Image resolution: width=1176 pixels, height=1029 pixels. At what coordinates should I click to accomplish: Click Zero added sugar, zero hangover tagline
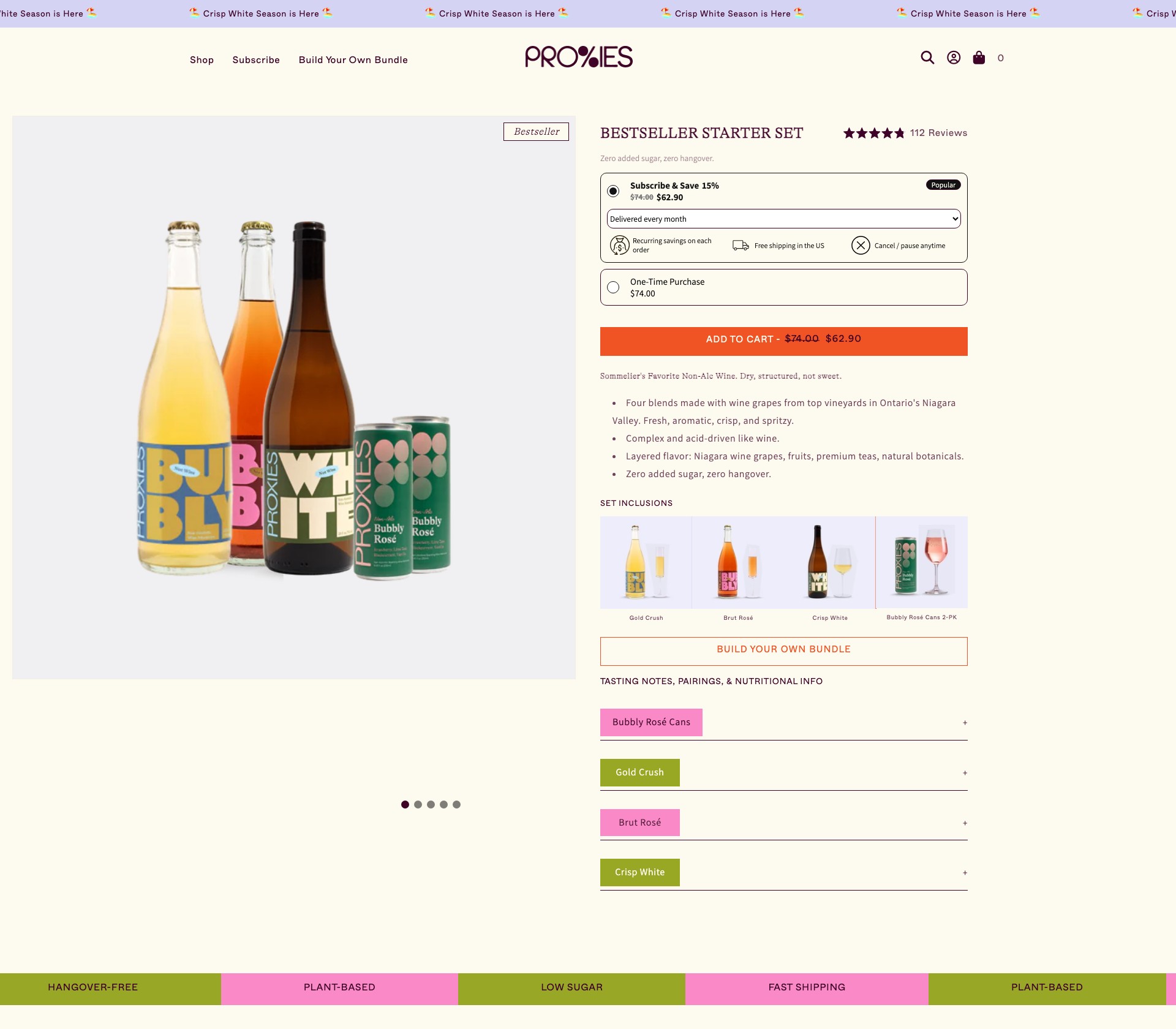[x=657, y=158]
